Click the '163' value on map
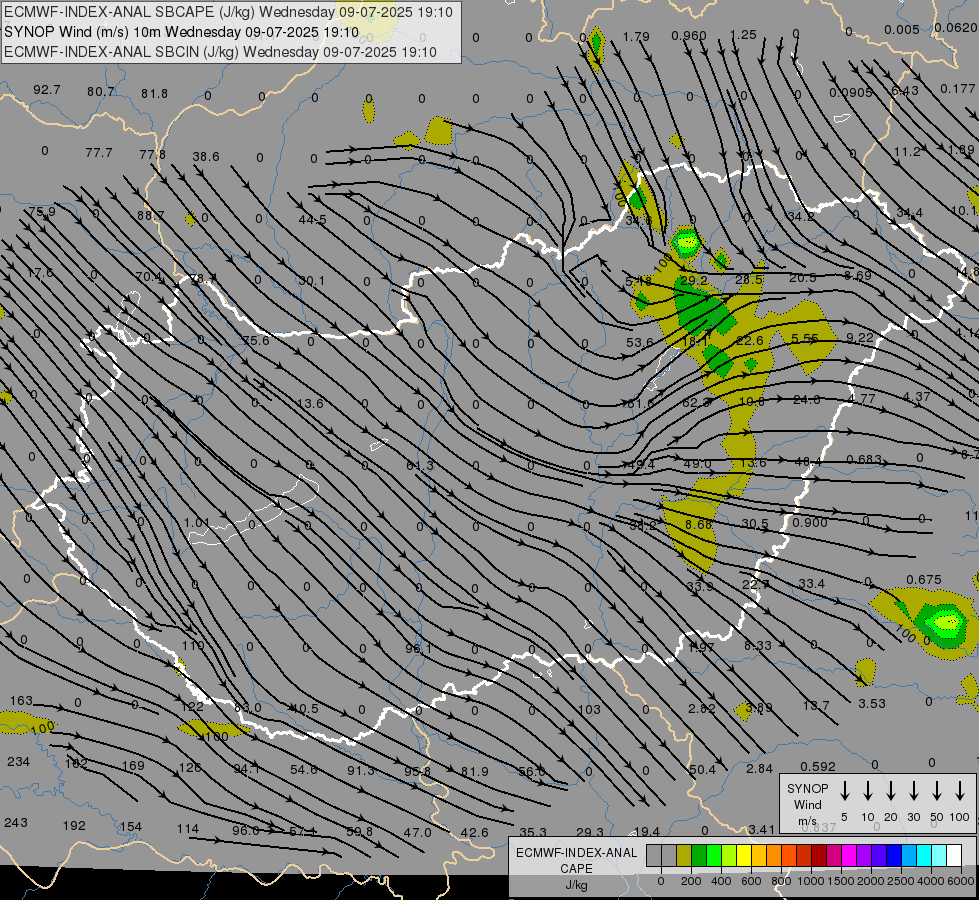This screenshot has width=979, height=900. [x=21, y=701]
